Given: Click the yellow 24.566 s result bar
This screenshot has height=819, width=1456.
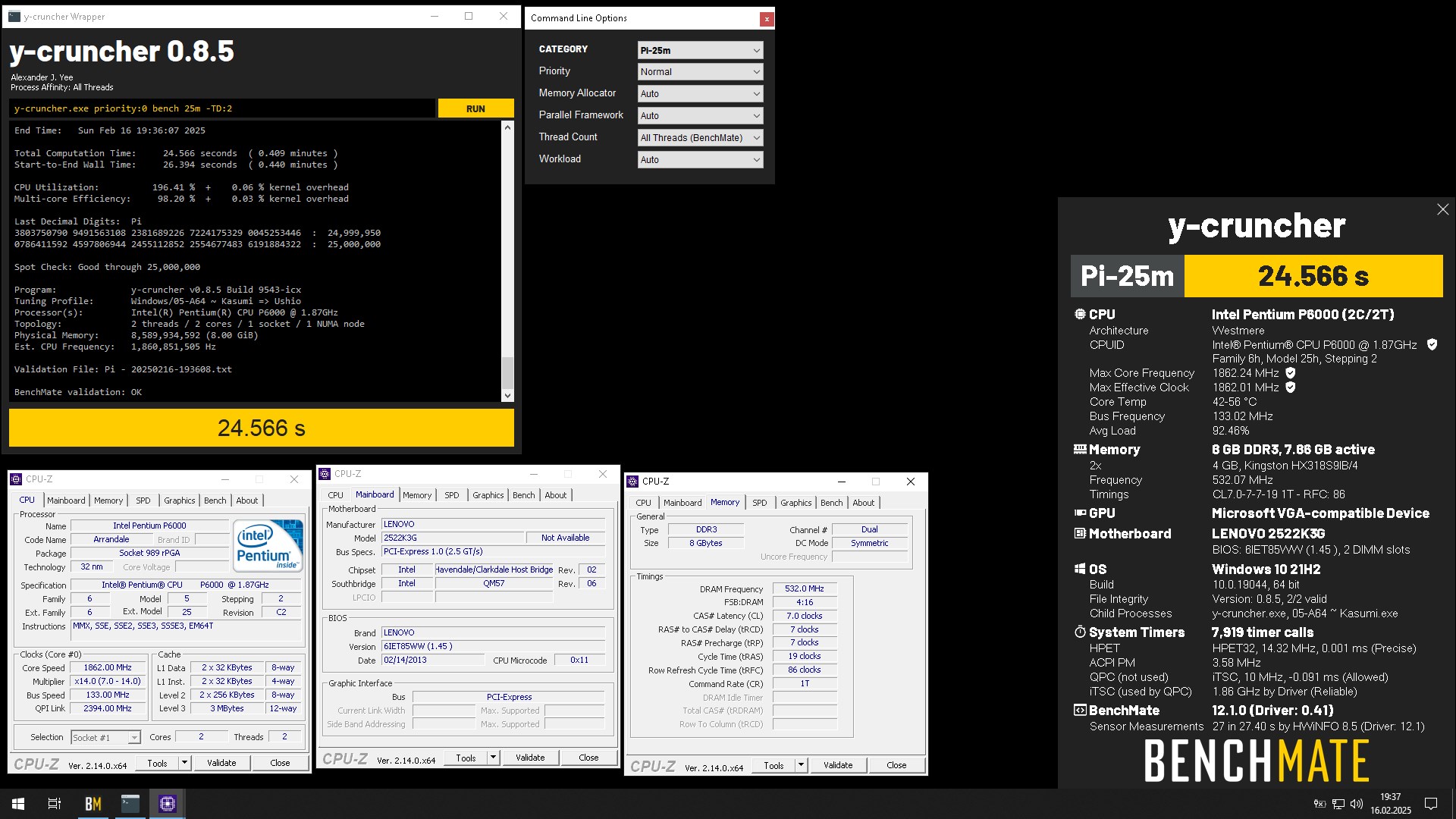Looking at the screenshot, I should [262, 428].
